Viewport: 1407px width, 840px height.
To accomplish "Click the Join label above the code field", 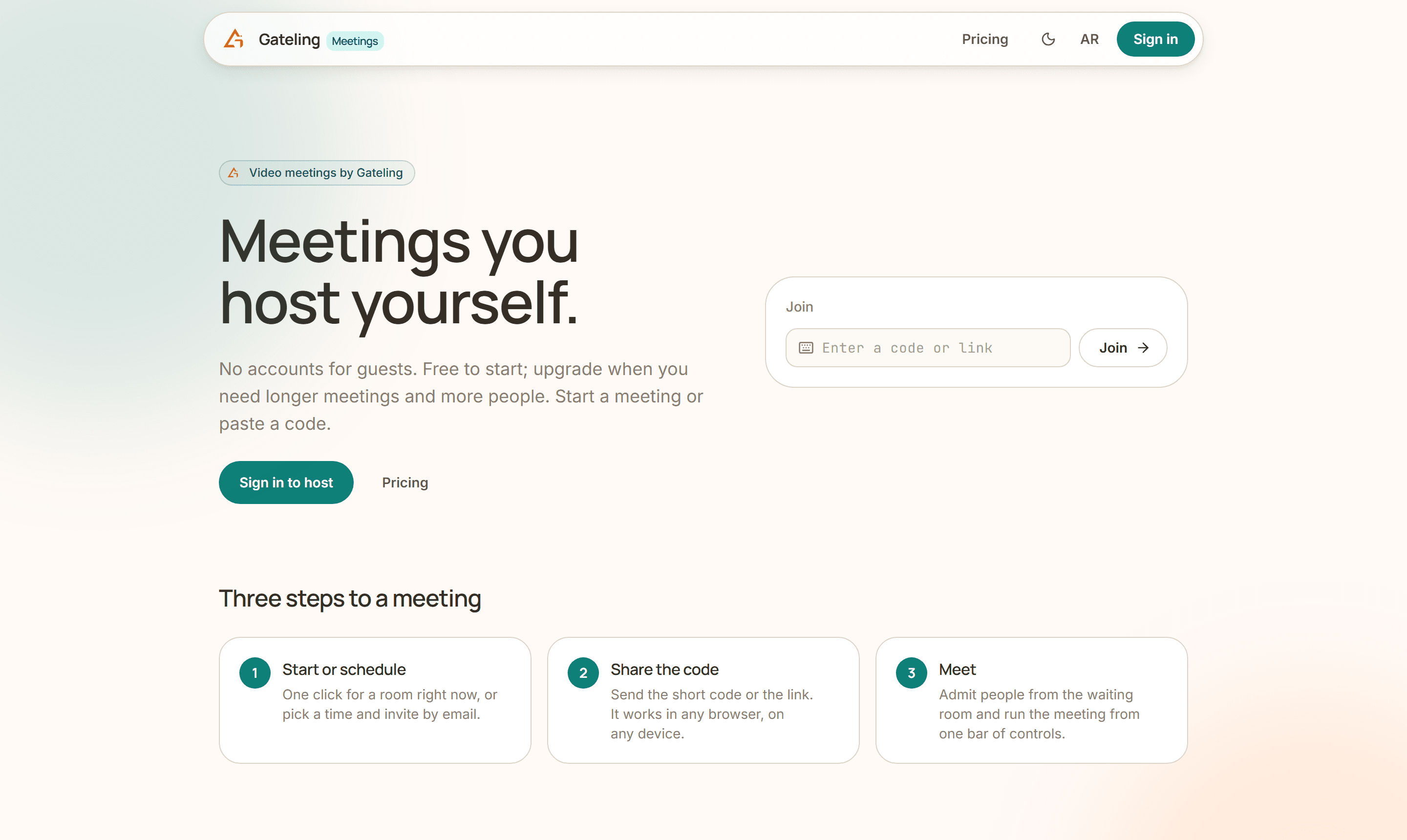I will coord(799,306).
